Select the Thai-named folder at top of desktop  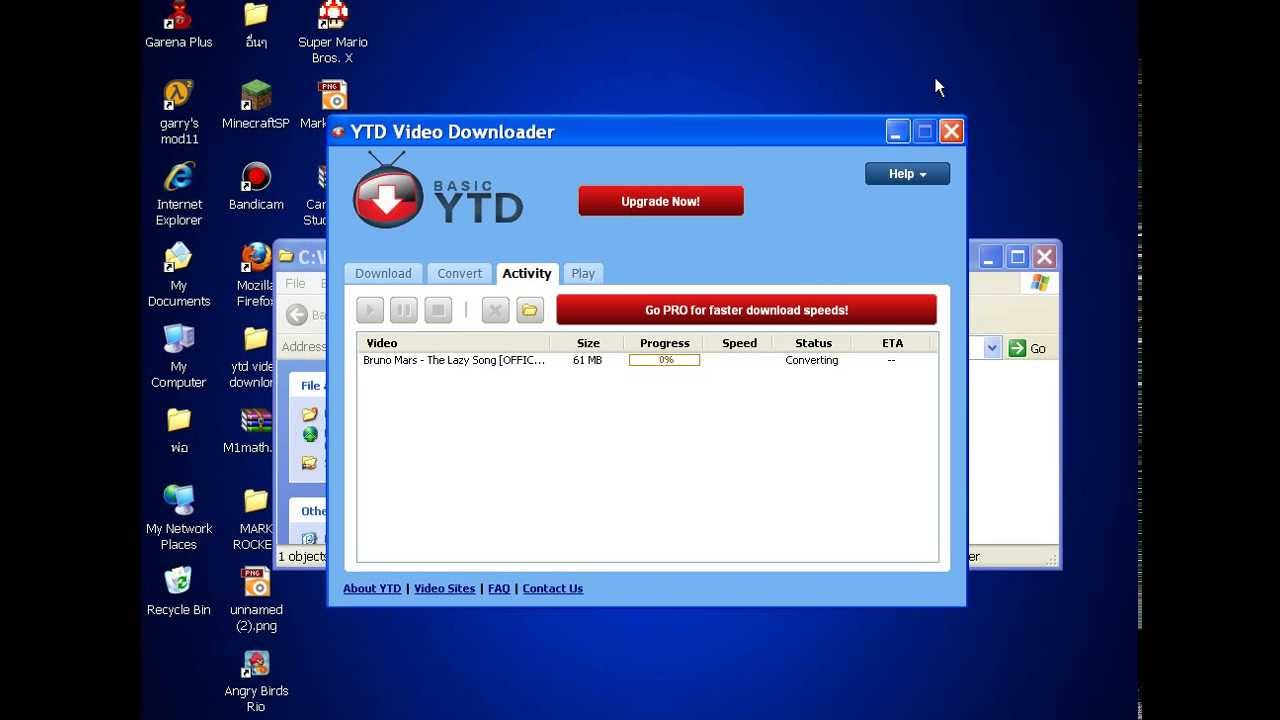pos(256,26)
